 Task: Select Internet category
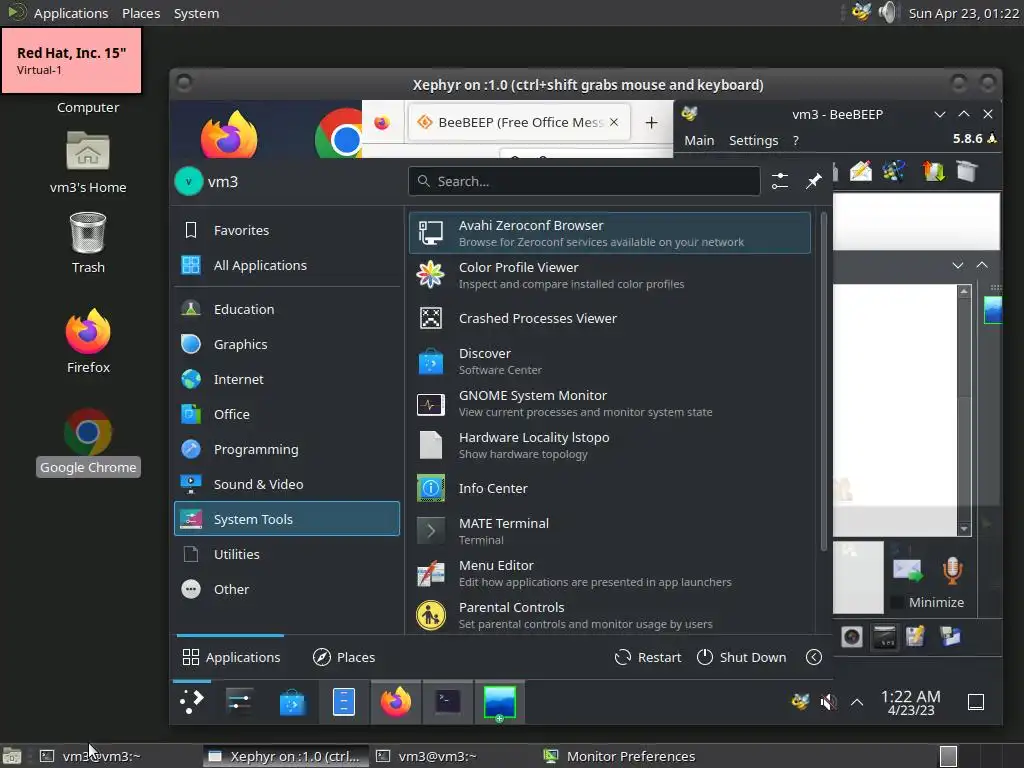(287, 379)
